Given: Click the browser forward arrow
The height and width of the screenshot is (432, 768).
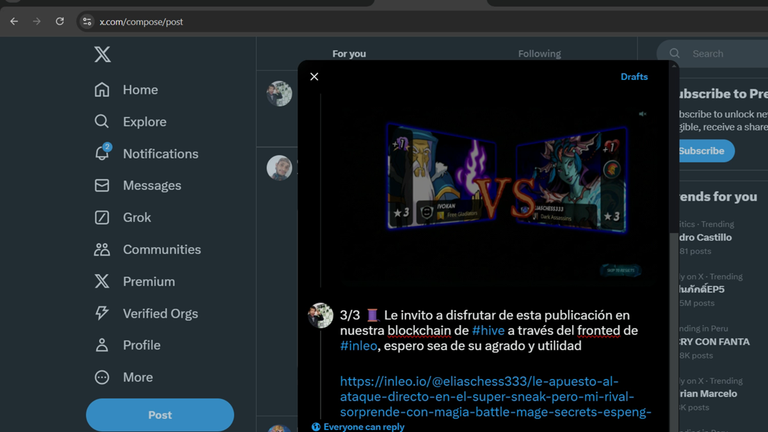Looking at the screenshot, I should click(x=37, y=22).
